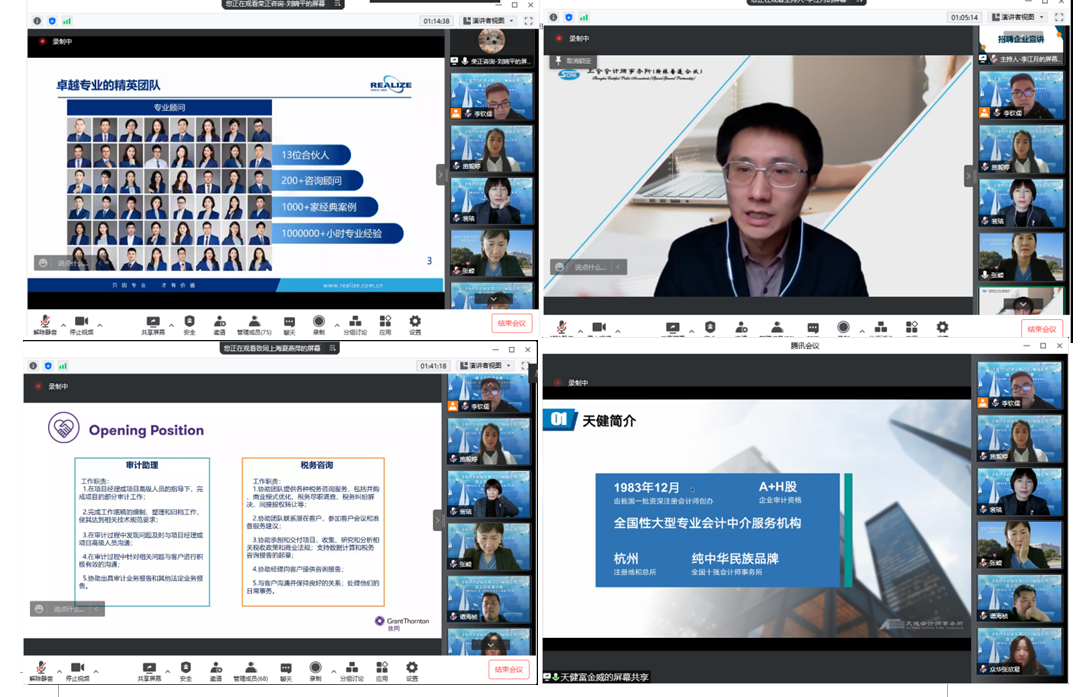Click 'Opening Position' heading in bottom-left window

(x=147, y=430)
